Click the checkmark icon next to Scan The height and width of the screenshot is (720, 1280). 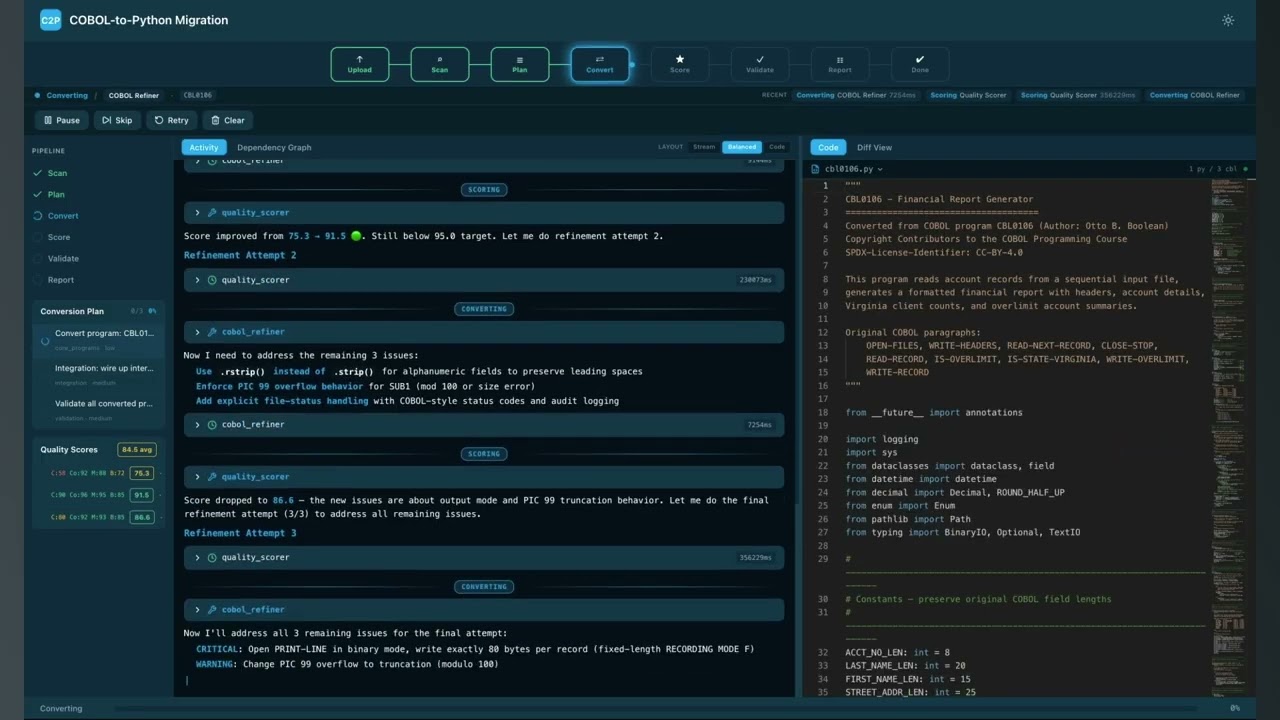tap(38, 173)
